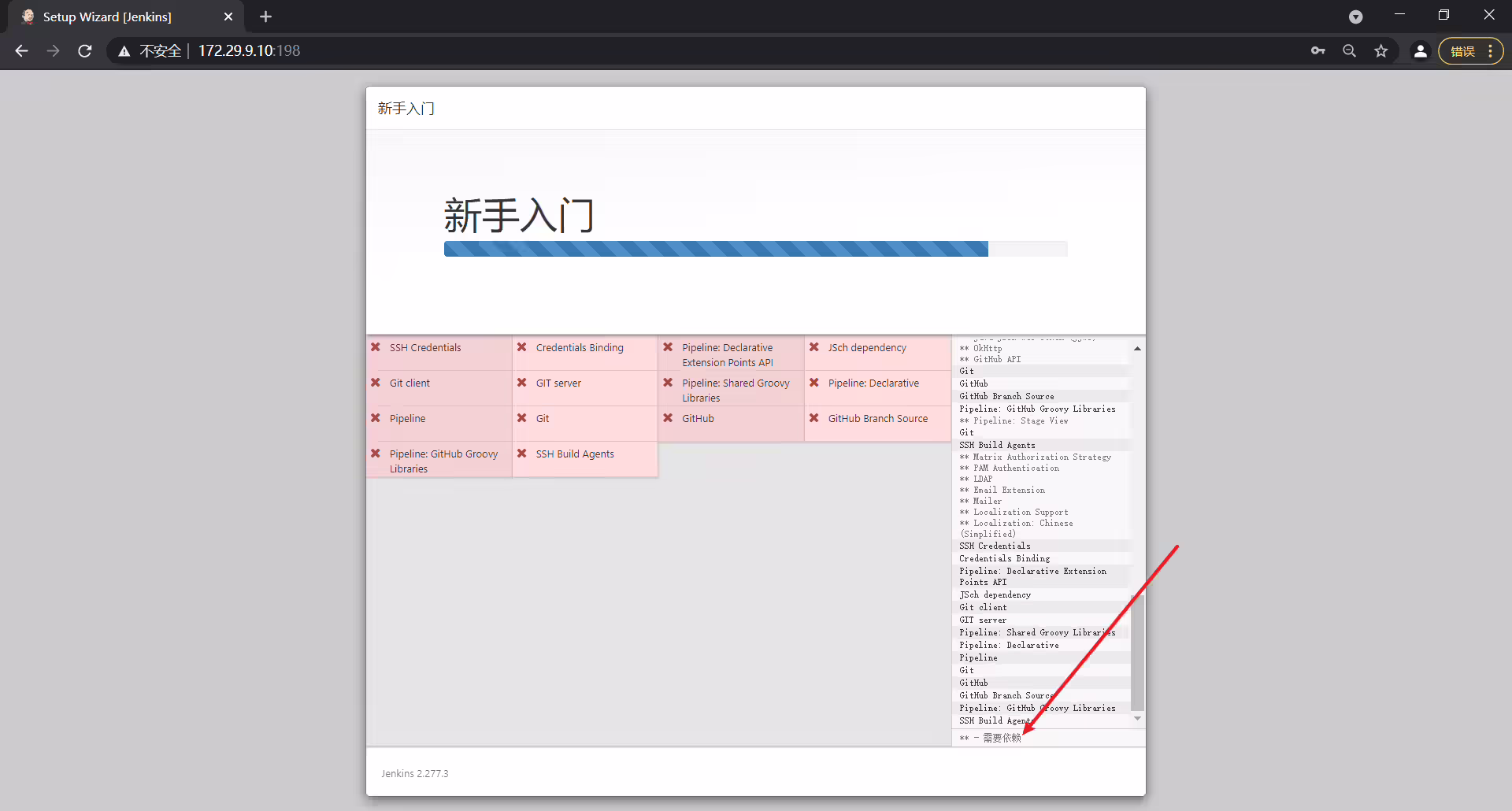Open a new browser tab
1512x811 pixels.
[x=265, y=17]
